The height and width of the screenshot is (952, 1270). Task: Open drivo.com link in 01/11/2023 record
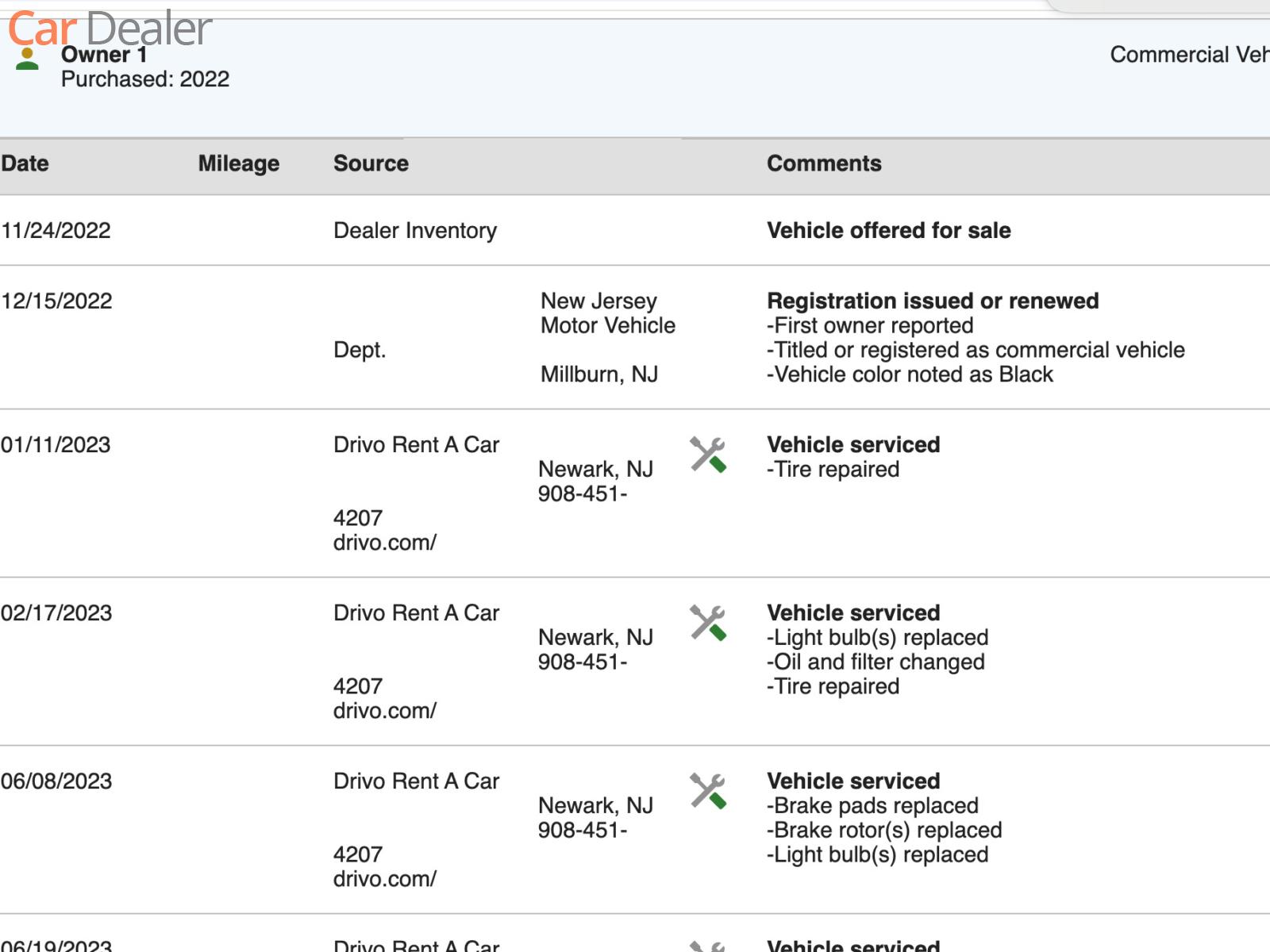click(x=384, y=543)
